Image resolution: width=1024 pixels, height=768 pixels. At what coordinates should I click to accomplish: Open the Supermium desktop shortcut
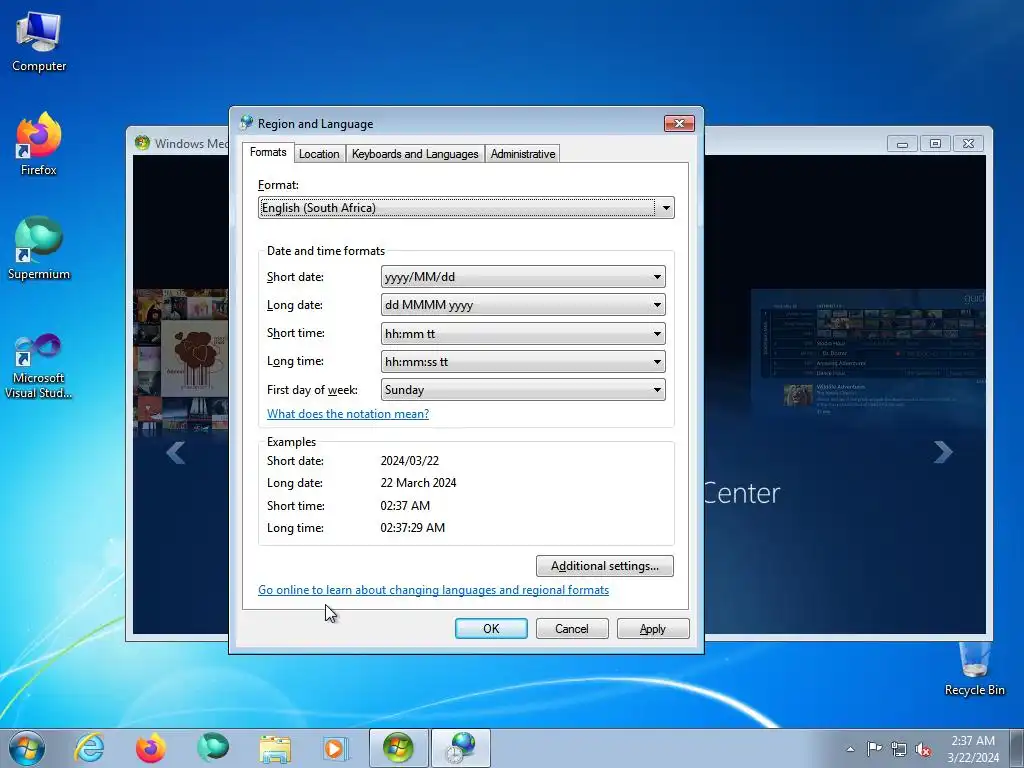click(x=39, y=248)
